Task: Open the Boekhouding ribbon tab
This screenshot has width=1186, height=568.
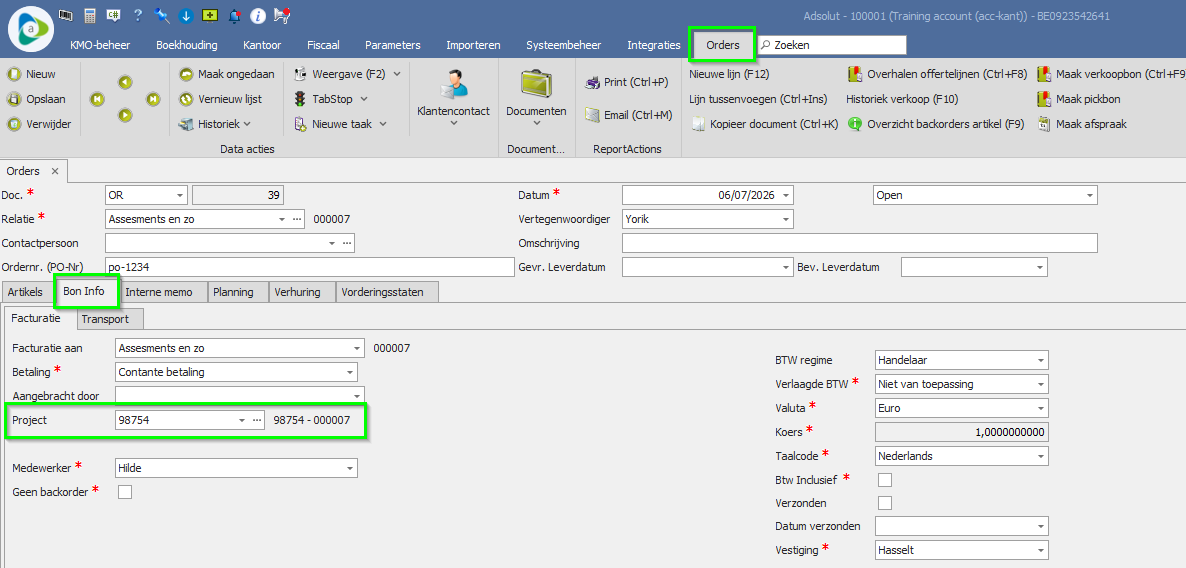Action: [187, 45]
